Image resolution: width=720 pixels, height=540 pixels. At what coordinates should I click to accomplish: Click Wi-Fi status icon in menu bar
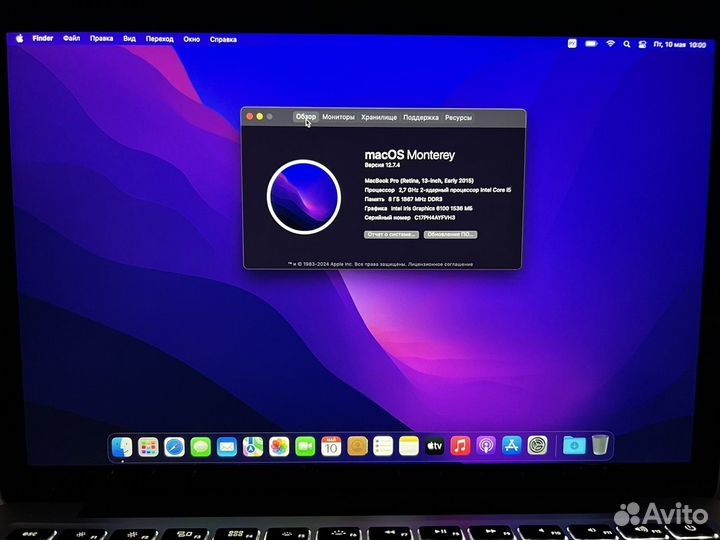[x=610, y=44]
